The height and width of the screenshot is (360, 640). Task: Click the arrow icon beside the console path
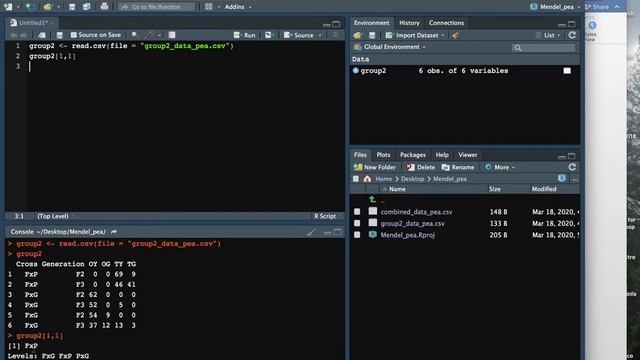click(x=114, y=232)
